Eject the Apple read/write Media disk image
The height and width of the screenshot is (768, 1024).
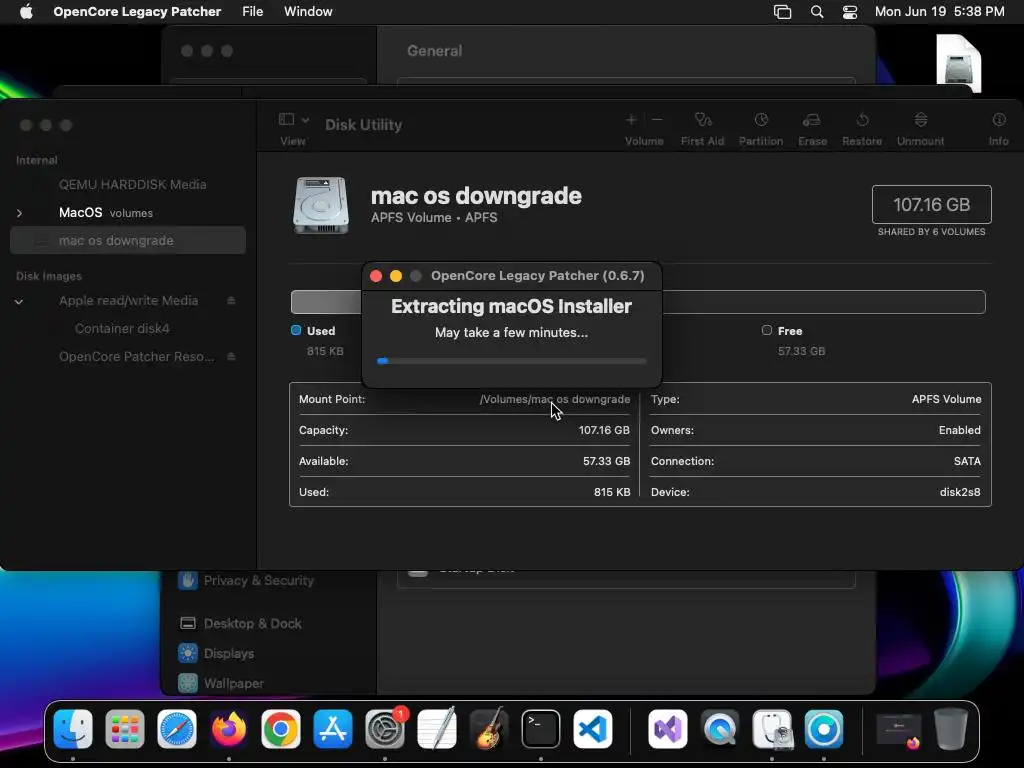[x=231, y=300]
